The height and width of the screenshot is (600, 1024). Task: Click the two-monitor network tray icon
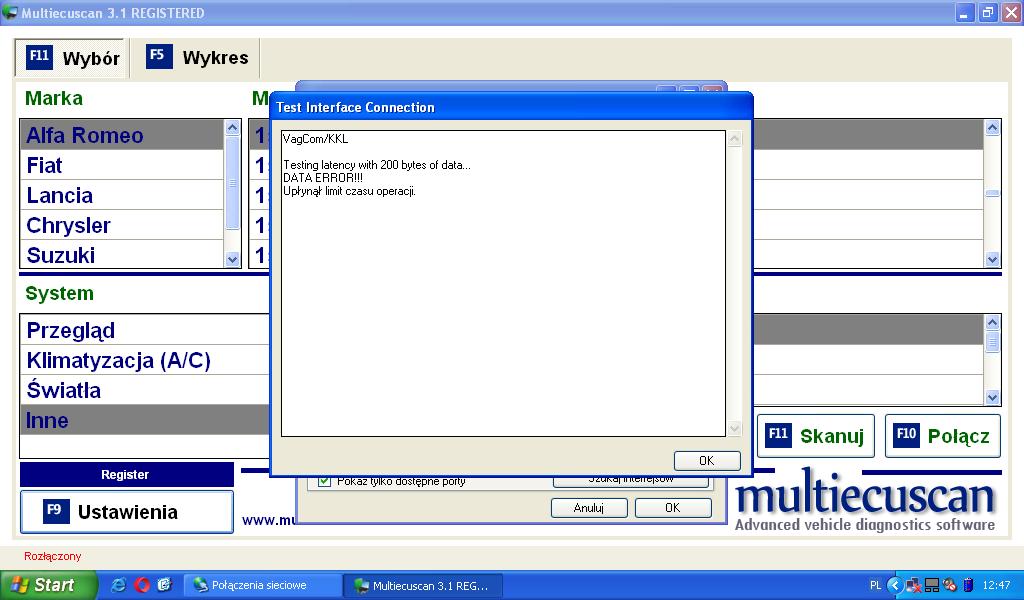[x=932, y=585]
